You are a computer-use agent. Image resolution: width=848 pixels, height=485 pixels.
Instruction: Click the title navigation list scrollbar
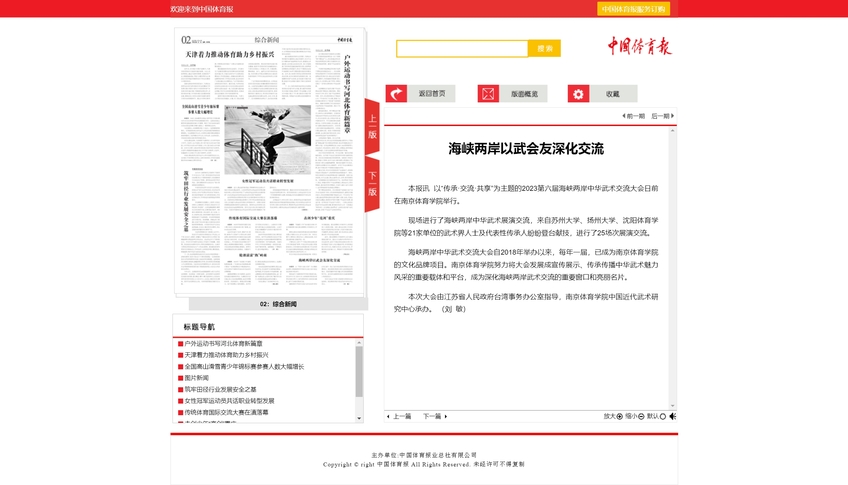pyautogui.click(x=359, y=370)
